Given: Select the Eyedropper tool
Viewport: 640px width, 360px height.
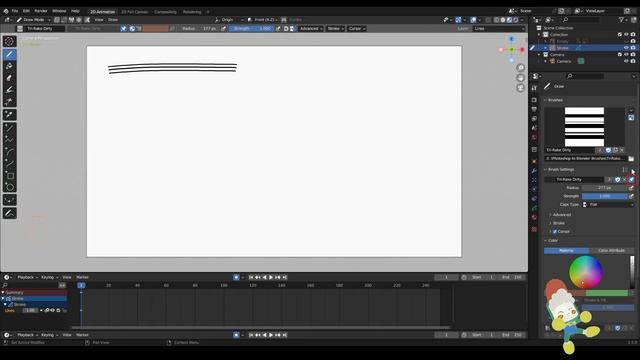Looking at the screenshot, I should (x=9, y=115).
